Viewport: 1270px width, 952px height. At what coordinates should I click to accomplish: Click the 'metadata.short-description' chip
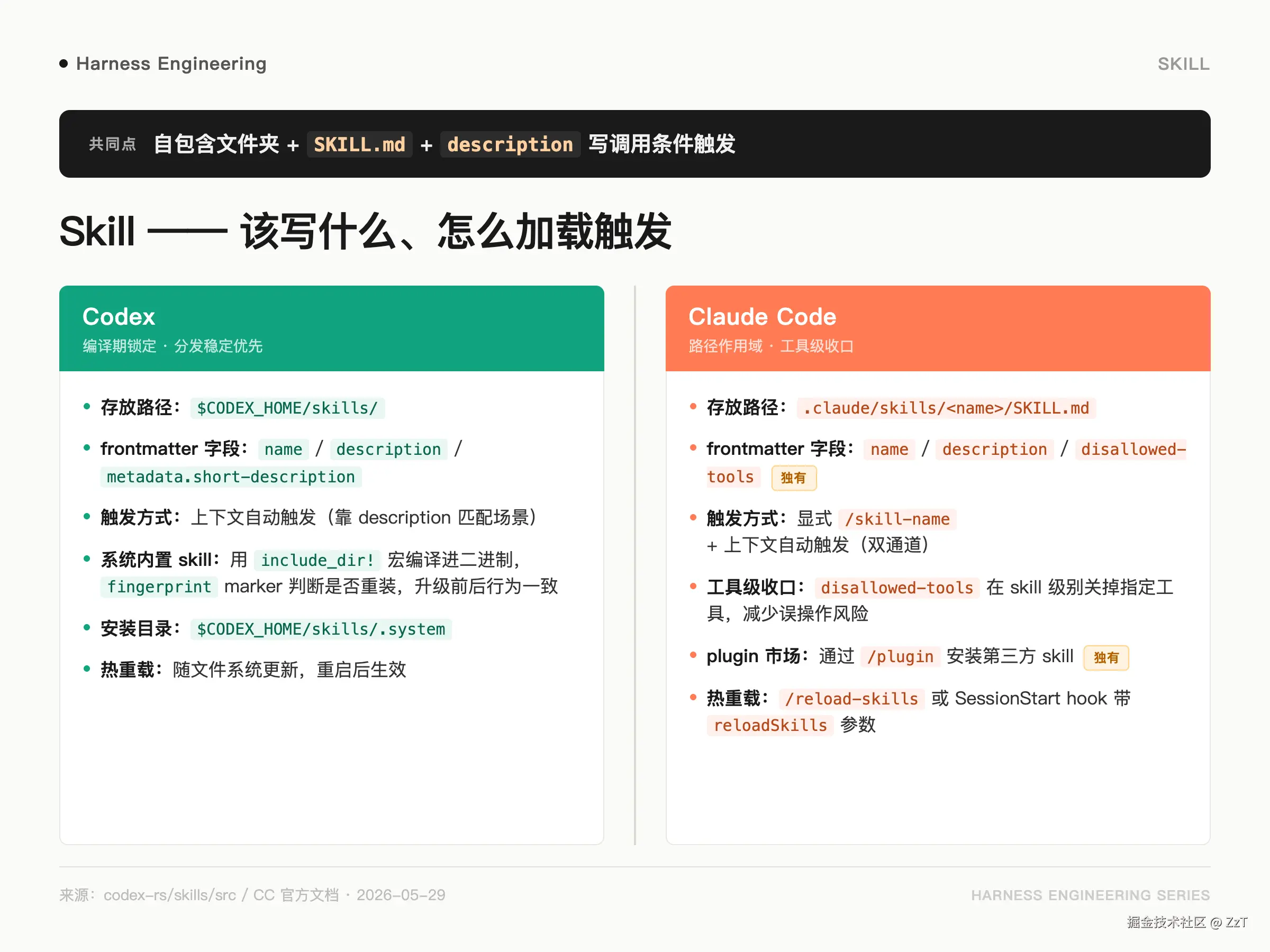point(231,477)
